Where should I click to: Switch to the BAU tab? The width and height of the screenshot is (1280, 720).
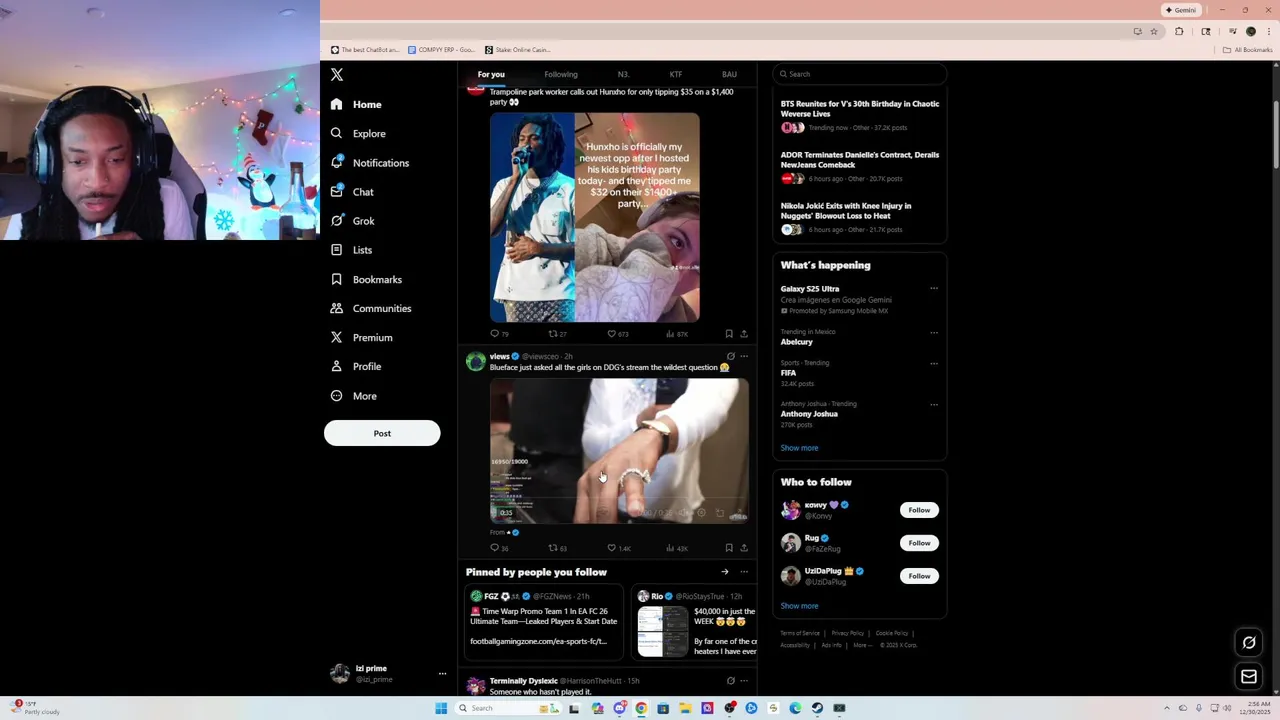click(729, 74)
